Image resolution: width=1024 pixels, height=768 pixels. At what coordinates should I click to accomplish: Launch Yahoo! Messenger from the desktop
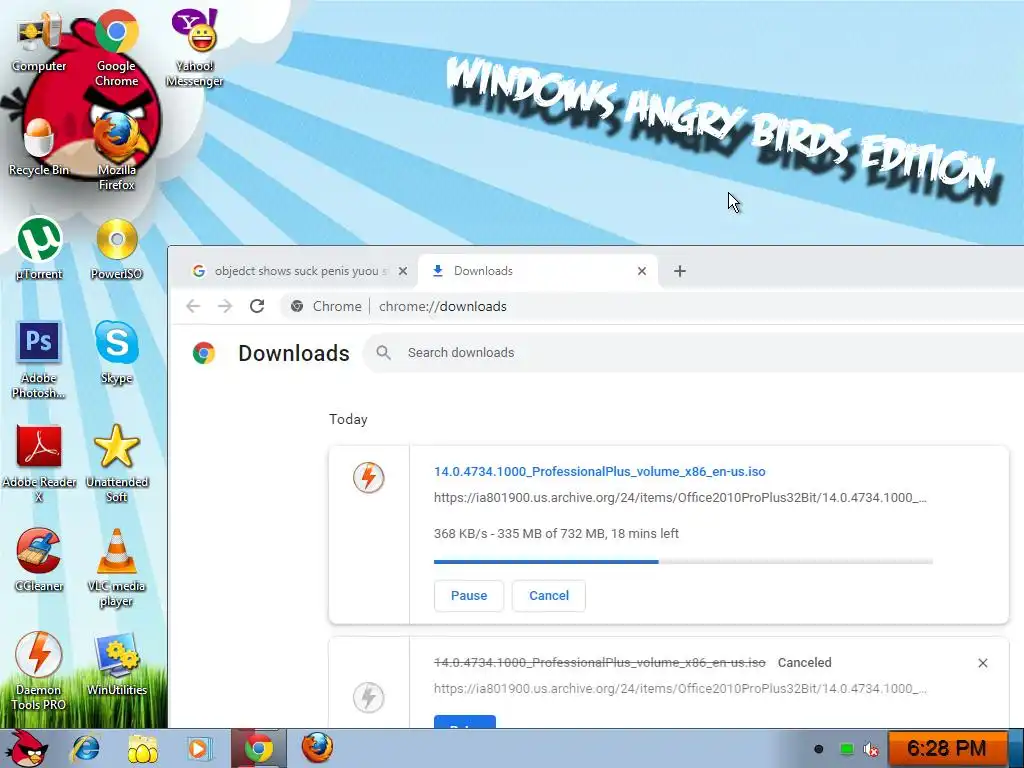(194, 48)
